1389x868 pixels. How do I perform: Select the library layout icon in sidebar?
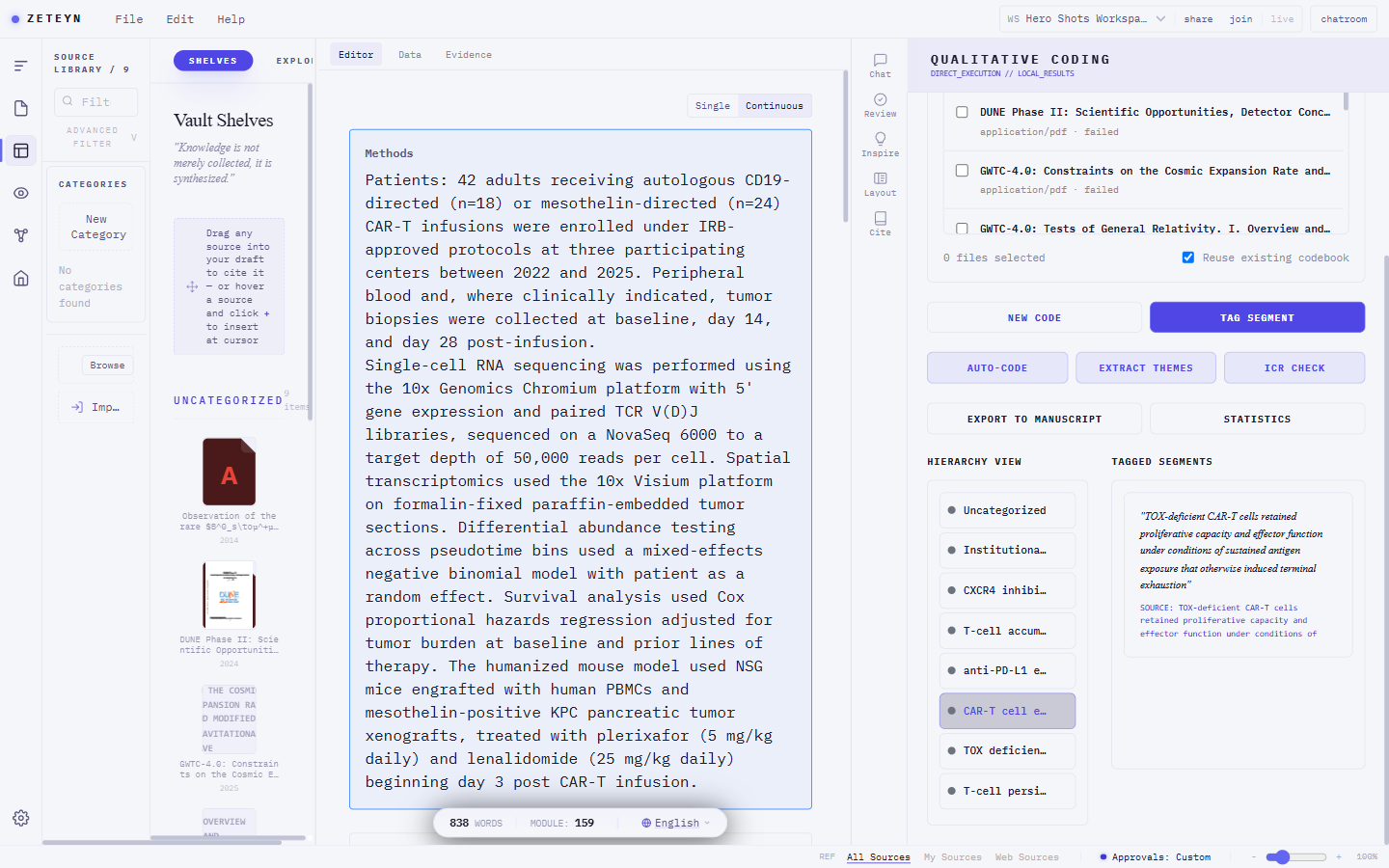20,150
